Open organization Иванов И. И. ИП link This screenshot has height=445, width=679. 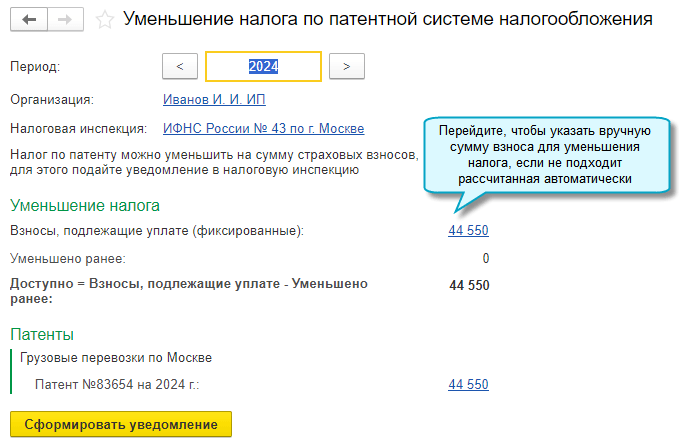click(x=213, y=99)
